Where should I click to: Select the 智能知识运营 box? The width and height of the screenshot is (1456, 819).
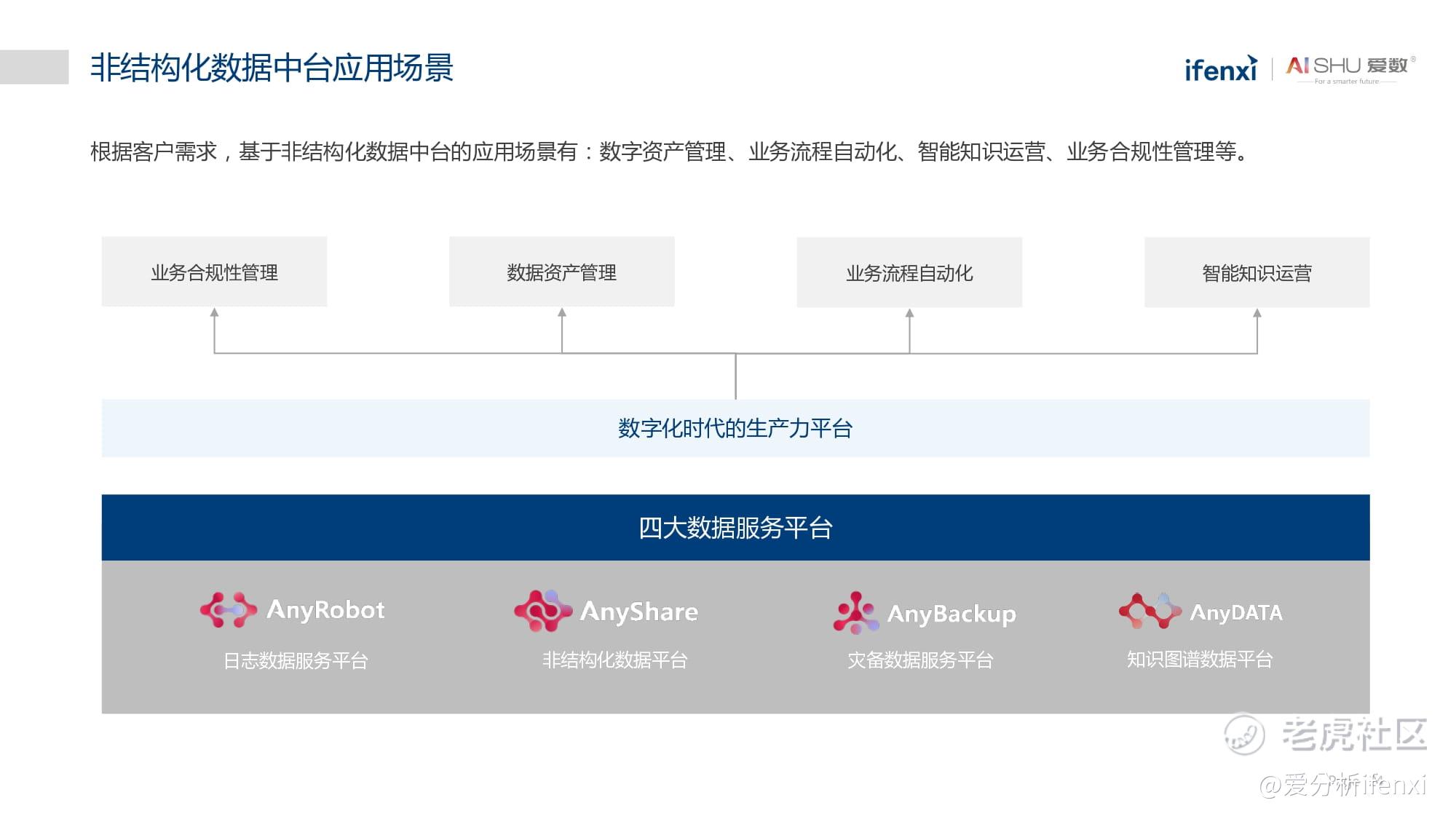(x=1257, y=273)
